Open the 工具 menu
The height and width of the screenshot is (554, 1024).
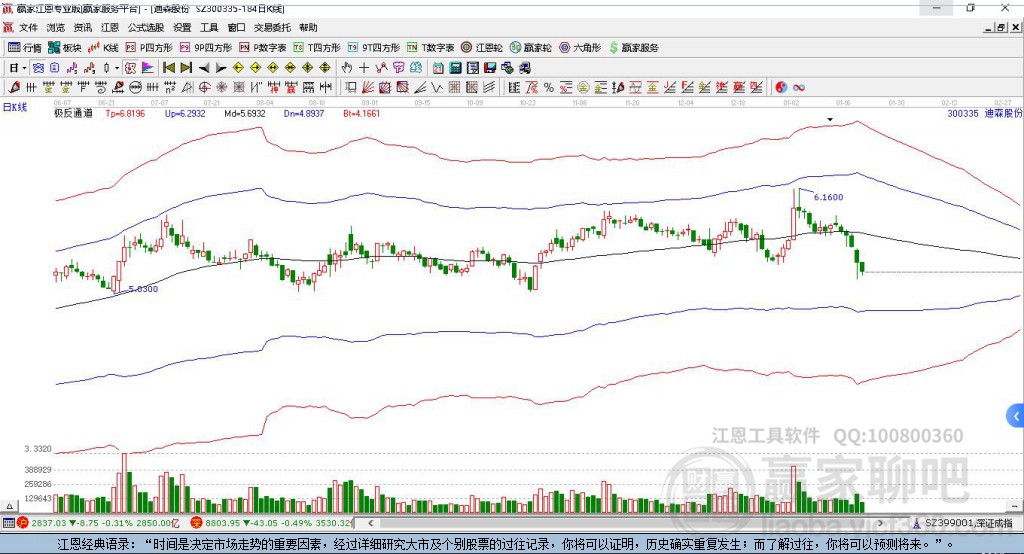pos(209,27)
